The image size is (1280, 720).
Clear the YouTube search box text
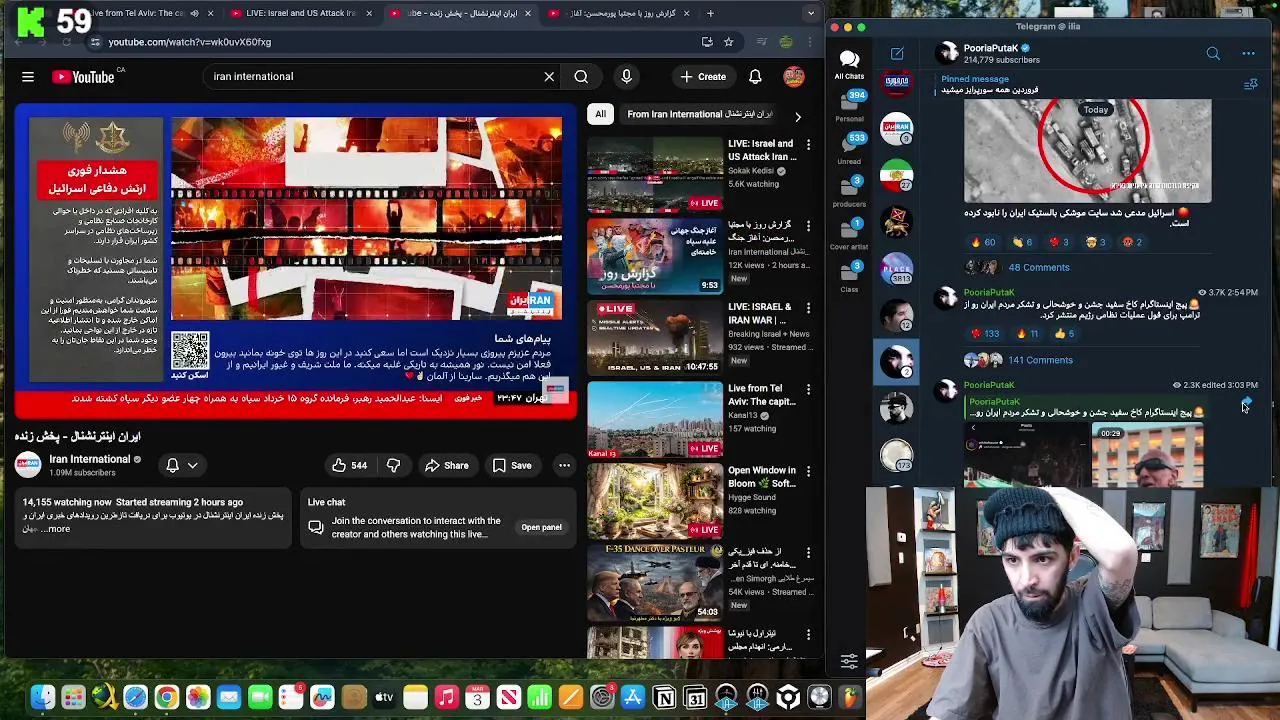click(549, 76)
